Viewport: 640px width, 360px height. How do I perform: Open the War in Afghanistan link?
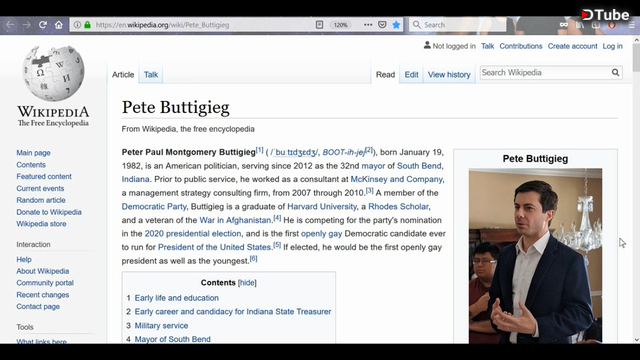[236, 220]
